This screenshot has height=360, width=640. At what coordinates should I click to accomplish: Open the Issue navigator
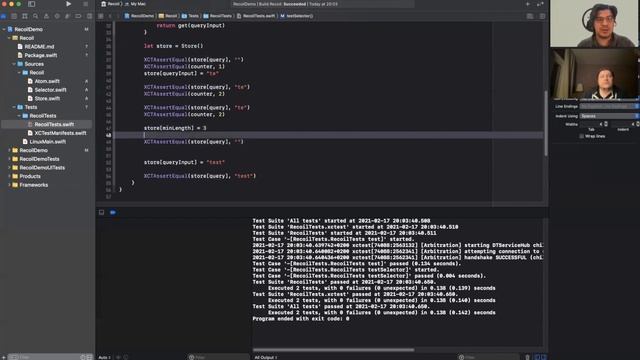point(46,16)
